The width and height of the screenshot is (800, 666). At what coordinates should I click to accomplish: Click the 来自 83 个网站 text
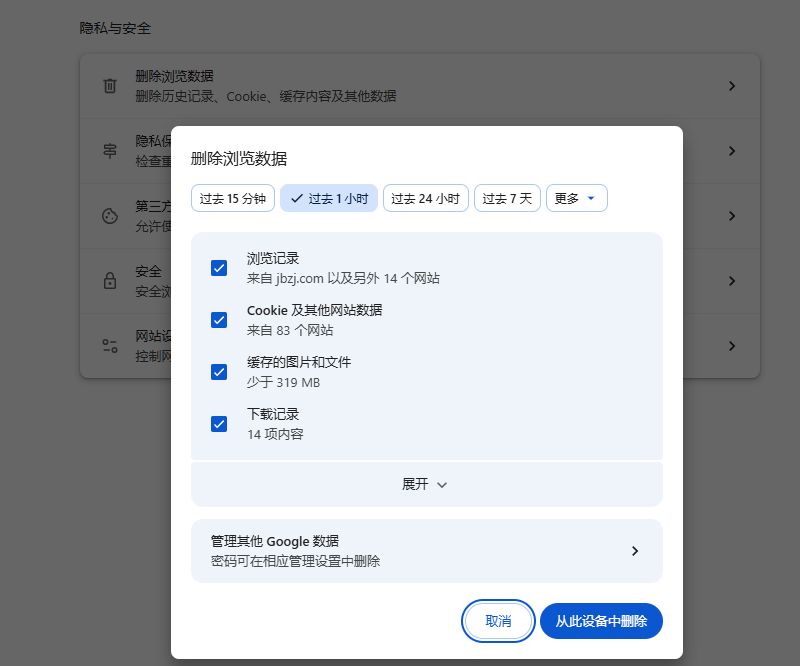coord(290,330)
